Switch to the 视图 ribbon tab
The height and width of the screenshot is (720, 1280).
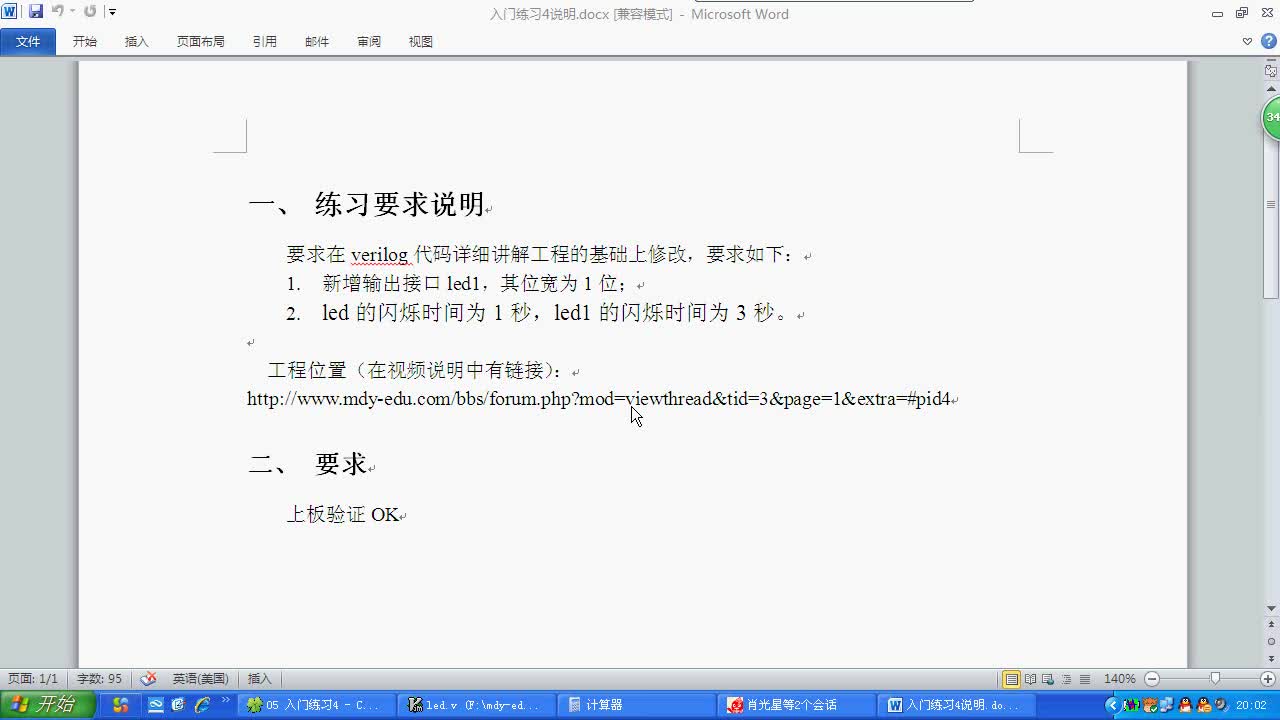(x=421, y=41)
